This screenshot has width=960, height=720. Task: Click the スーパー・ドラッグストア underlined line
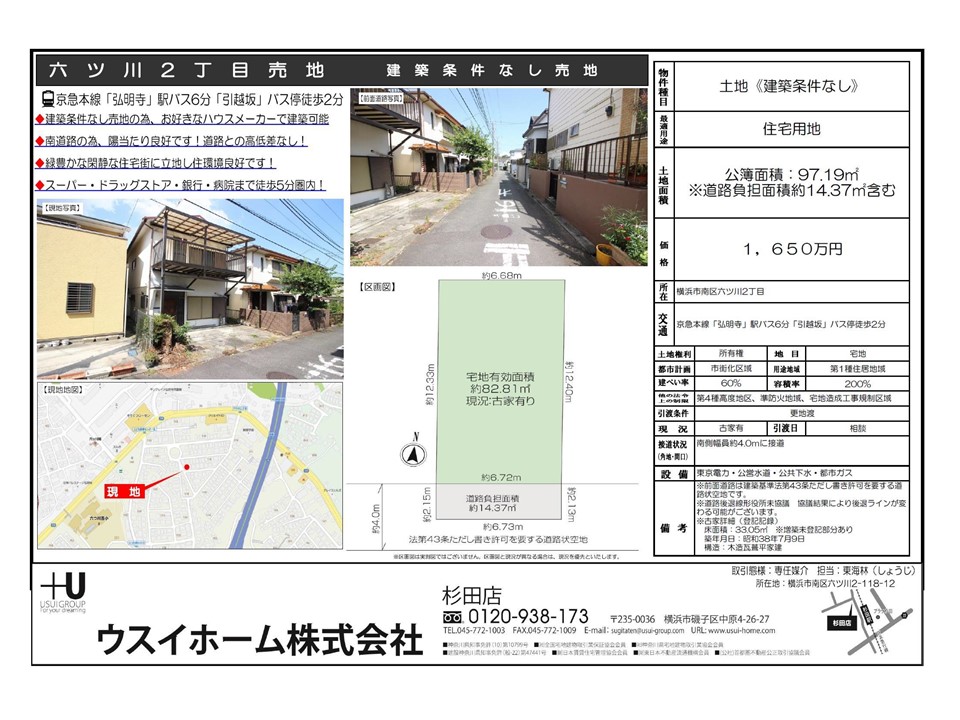pyautogui.click(x=184, y=185)
